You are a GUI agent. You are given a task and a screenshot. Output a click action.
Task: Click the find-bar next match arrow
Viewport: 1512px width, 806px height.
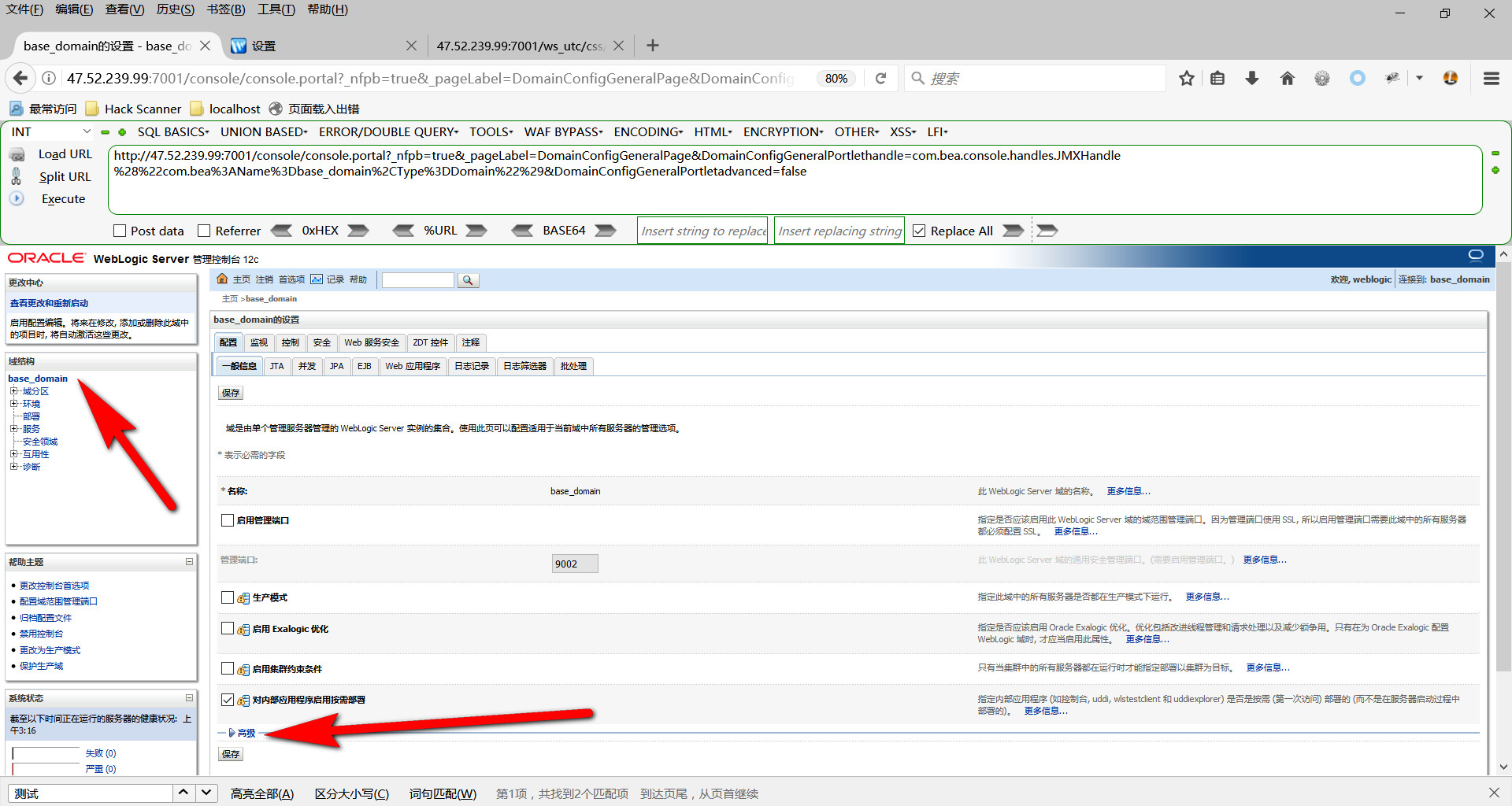[206, 793]
